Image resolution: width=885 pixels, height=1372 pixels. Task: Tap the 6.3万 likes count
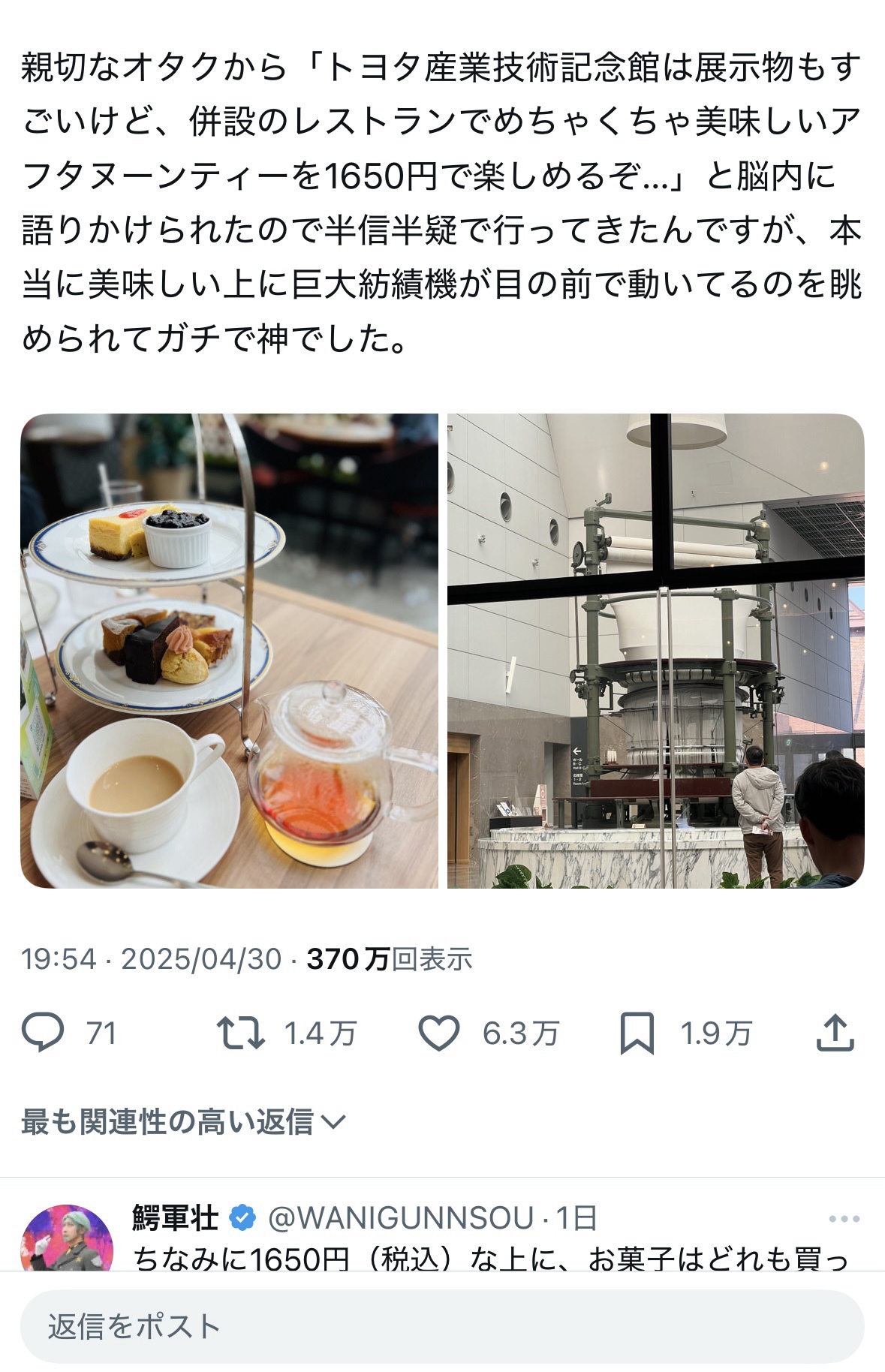[x=521, y=1034]
